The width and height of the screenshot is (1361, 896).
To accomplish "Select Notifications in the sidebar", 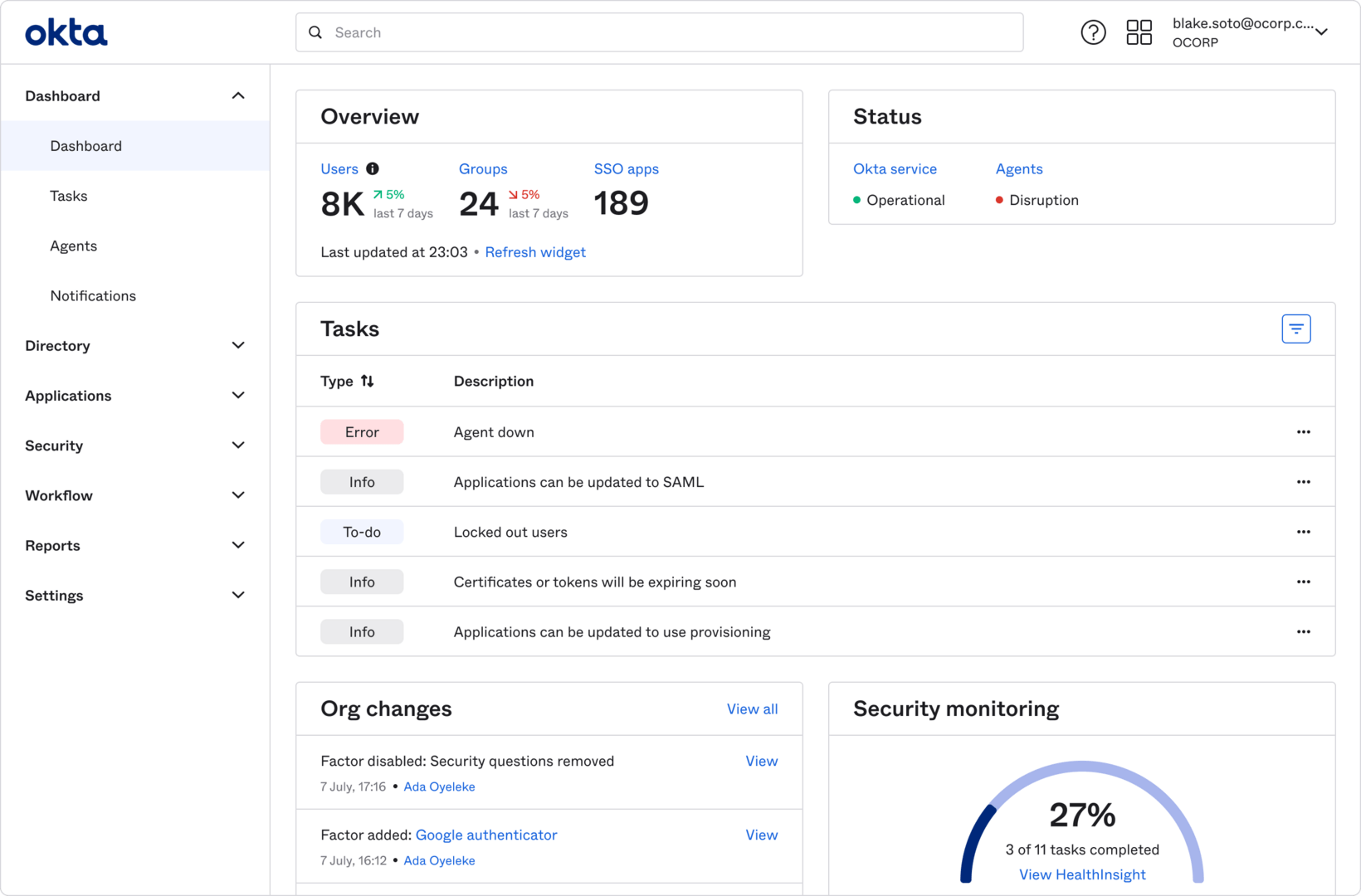I will pyautogui.click(x=93, y=295).
